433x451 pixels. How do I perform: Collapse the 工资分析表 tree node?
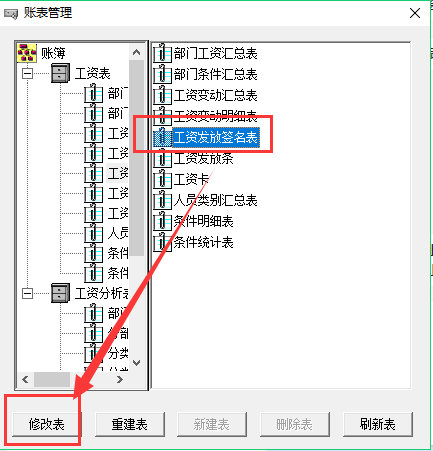point(28,293)
